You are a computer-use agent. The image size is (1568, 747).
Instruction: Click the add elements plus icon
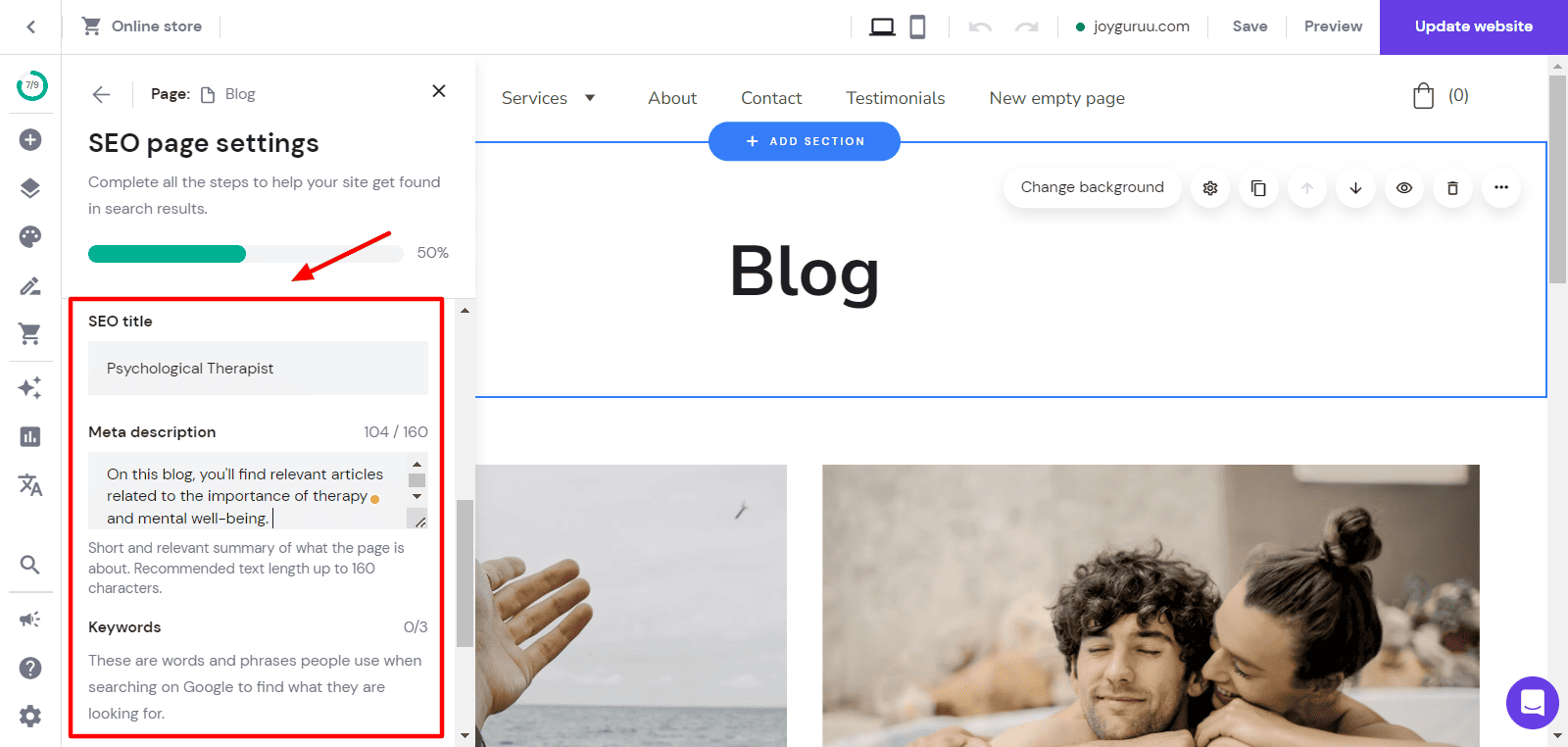30,140
